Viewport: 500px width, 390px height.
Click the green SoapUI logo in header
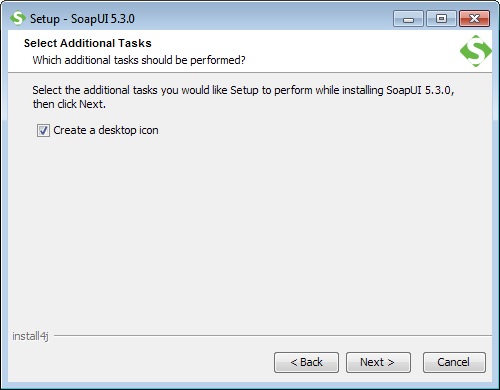(x=476, y=51)
